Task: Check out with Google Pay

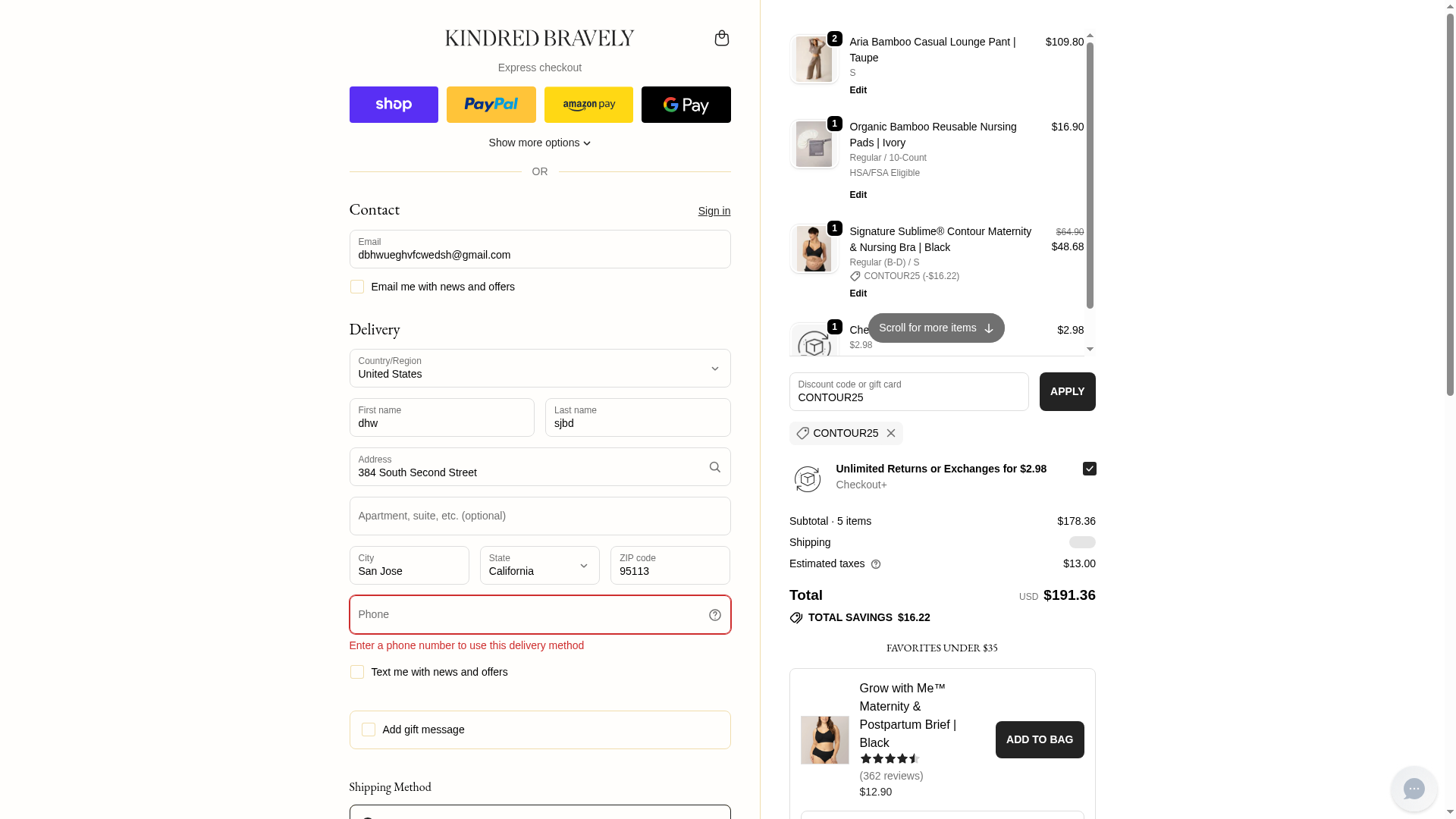Action: click(686, 105)
